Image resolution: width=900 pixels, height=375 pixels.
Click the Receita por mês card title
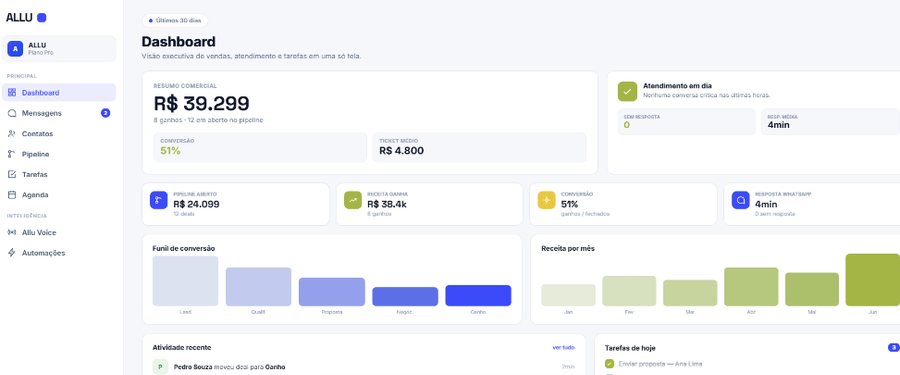tap(568, 249)
